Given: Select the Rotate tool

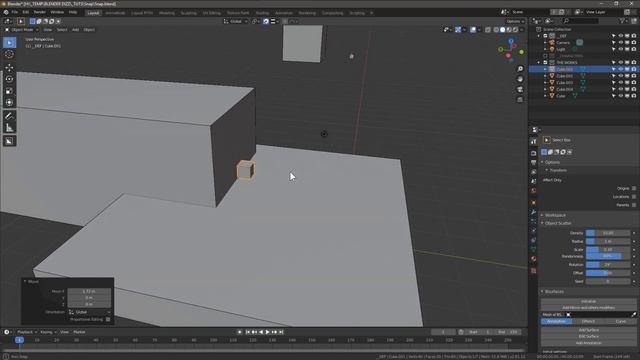Looking at the screenshot, I should click(9, 79).
